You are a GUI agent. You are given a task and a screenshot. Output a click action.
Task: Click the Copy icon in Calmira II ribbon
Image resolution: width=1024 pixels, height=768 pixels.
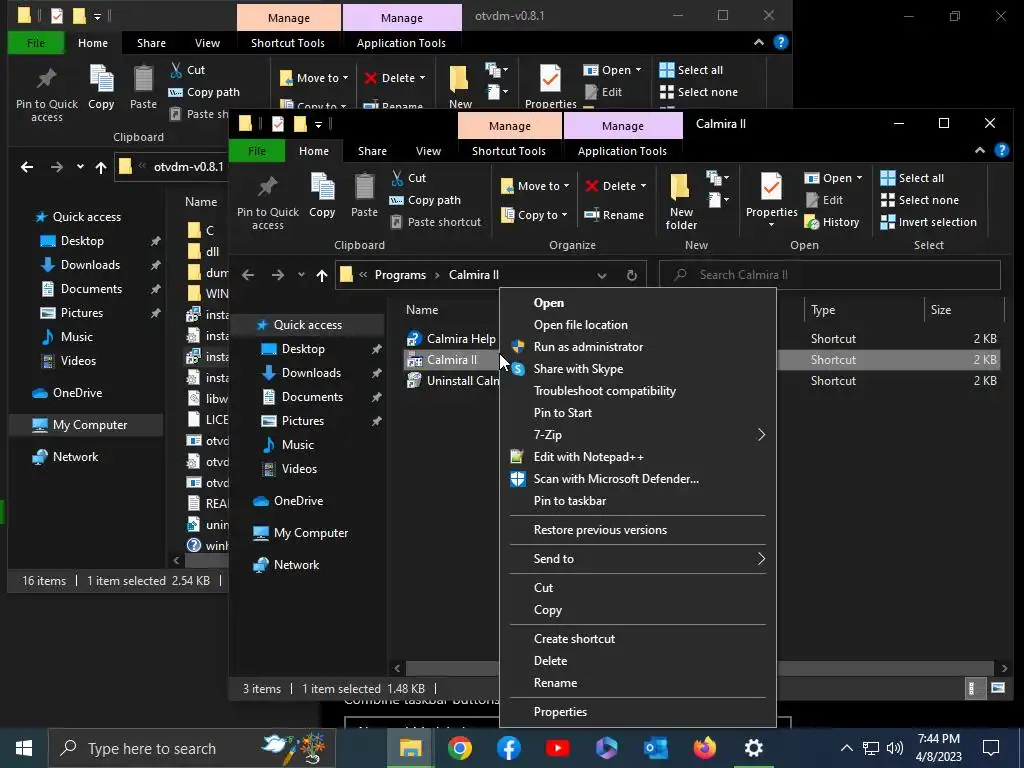(322, 195)
